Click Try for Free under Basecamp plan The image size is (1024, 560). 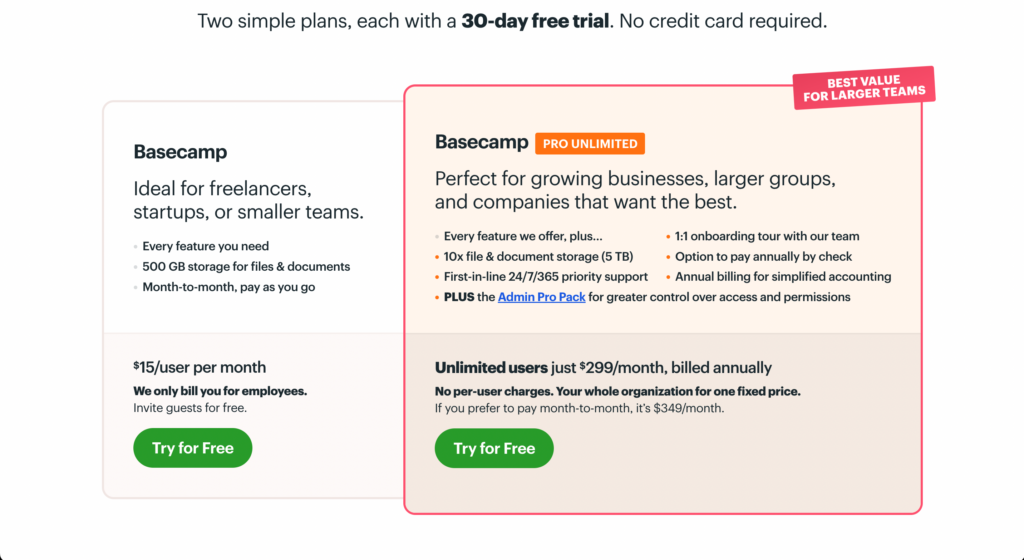[x=193, y=448]
